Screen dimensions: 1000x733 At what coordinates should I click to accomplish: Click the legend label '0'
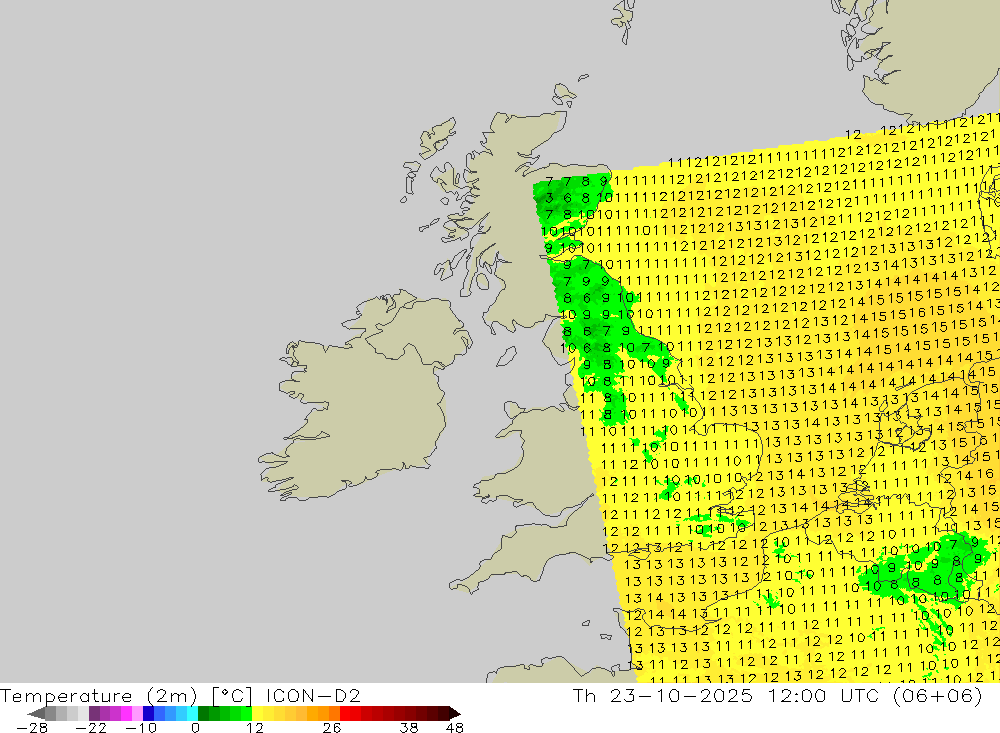[x=195, y=727]
